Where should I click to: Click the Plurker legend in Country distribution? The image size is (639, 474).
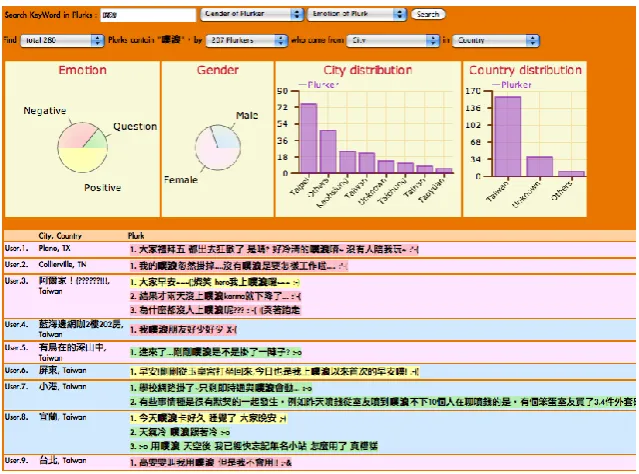point(511,85)
